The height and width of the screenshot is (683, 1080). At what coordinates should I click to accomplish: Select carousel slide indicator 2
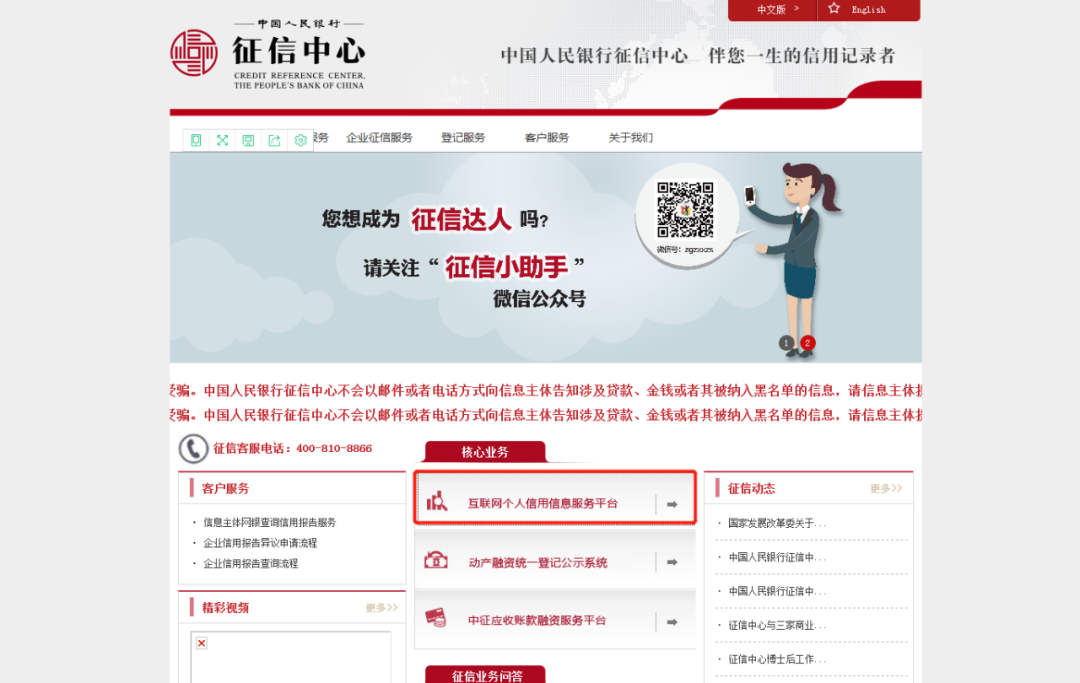point(808,343)
